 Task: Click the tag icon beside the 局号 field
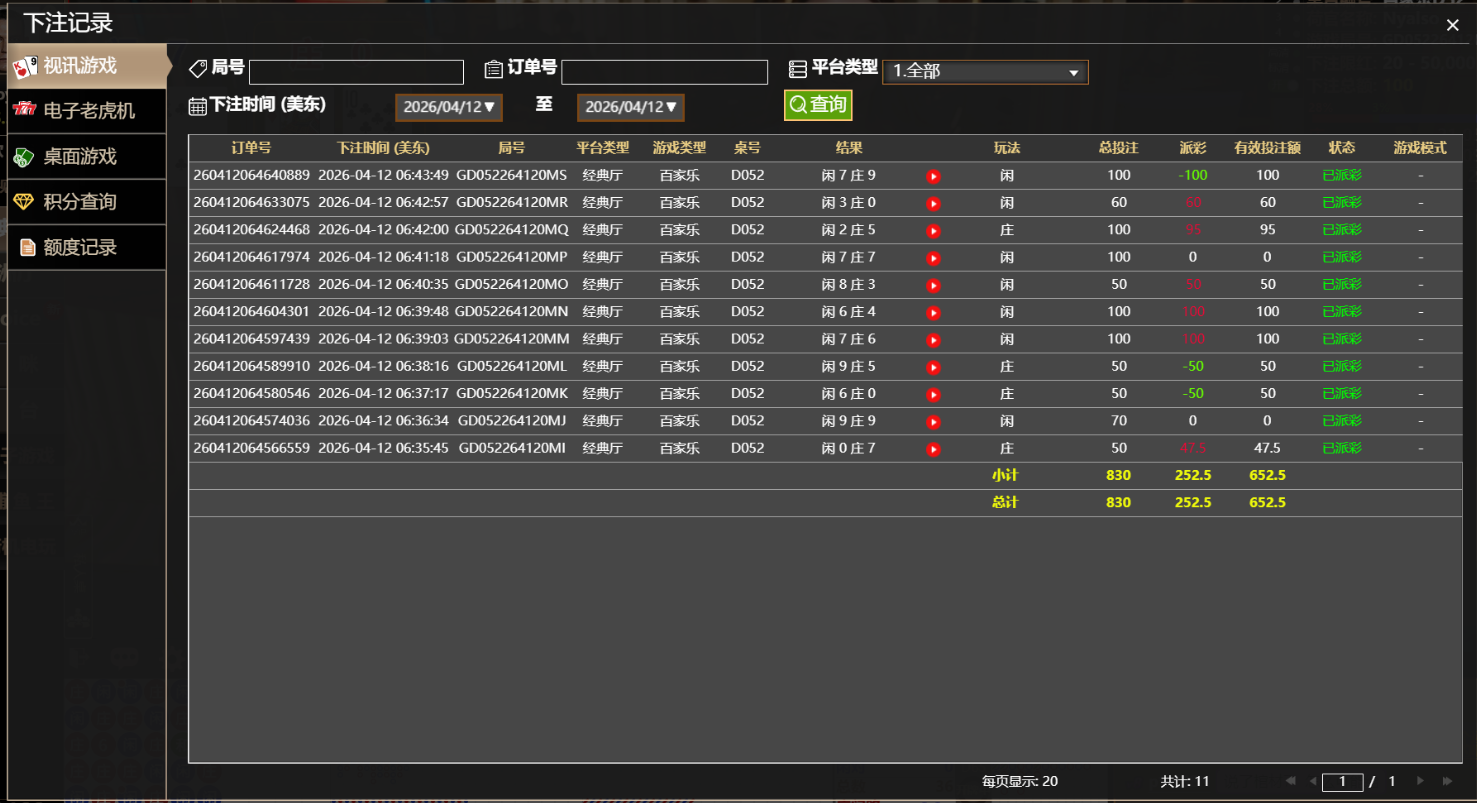[x=196, y=68]
